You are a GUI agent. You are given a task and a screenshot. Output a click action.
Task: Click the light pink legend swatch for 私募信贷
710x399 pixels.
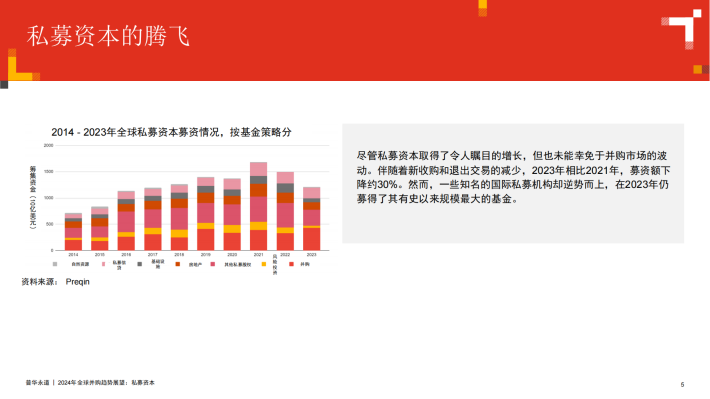click(x=103, y=264)
